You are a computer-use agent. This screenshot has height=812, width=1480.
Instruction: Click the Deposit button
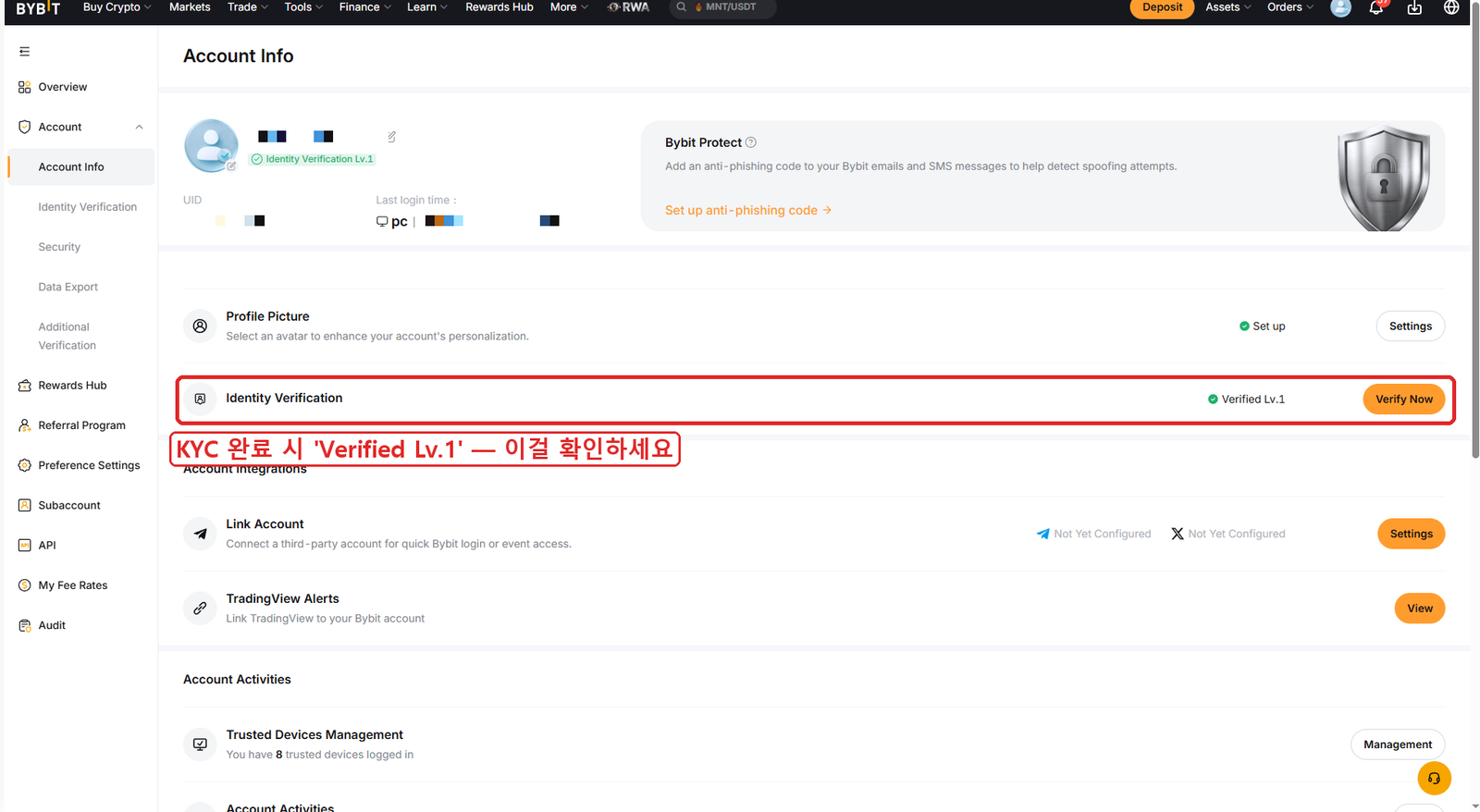click(x=1162, y=7)
